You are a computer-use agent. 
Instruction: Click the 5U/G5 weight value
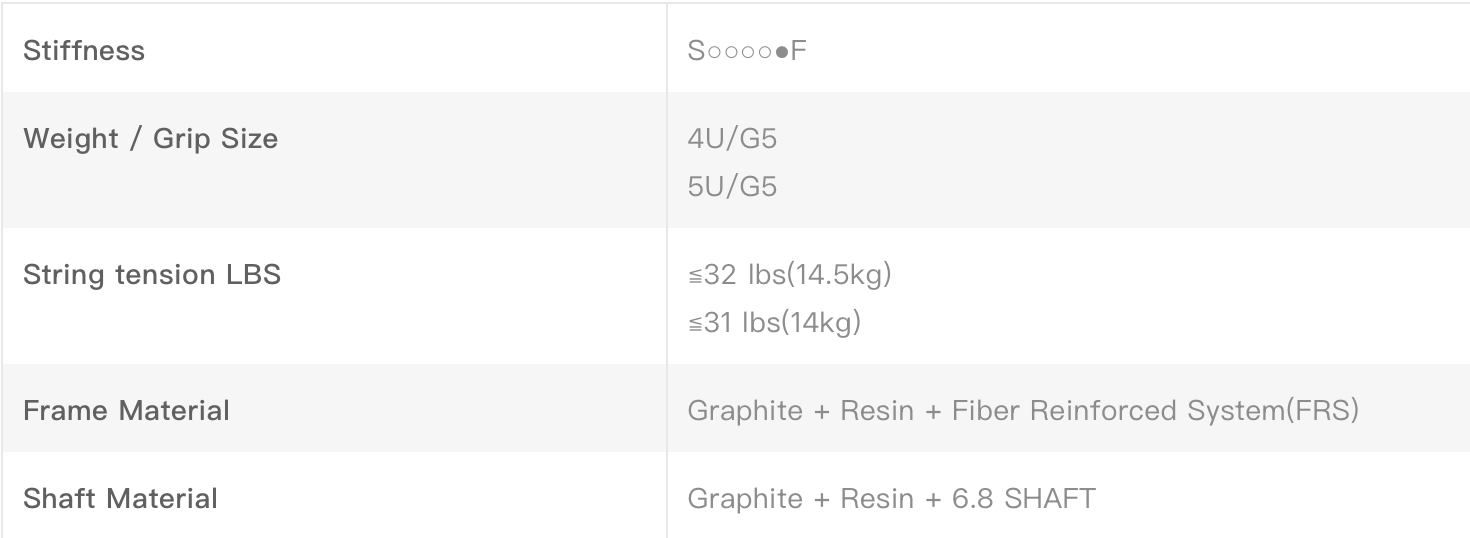tap(732, 187)
